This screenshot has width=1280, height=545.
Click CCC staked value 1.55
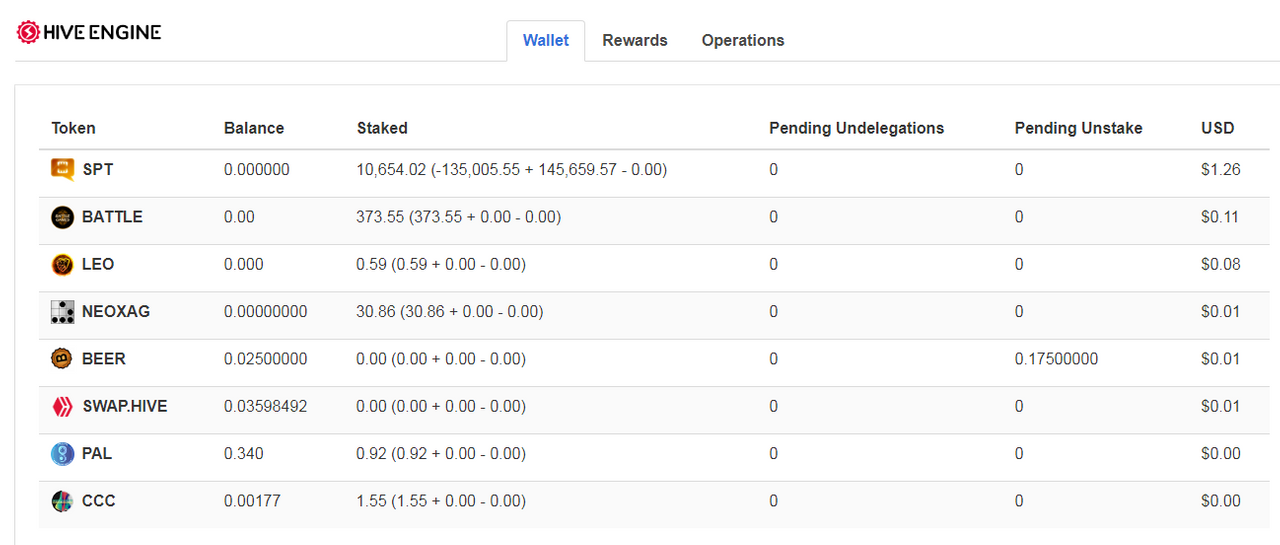(370, 501)
